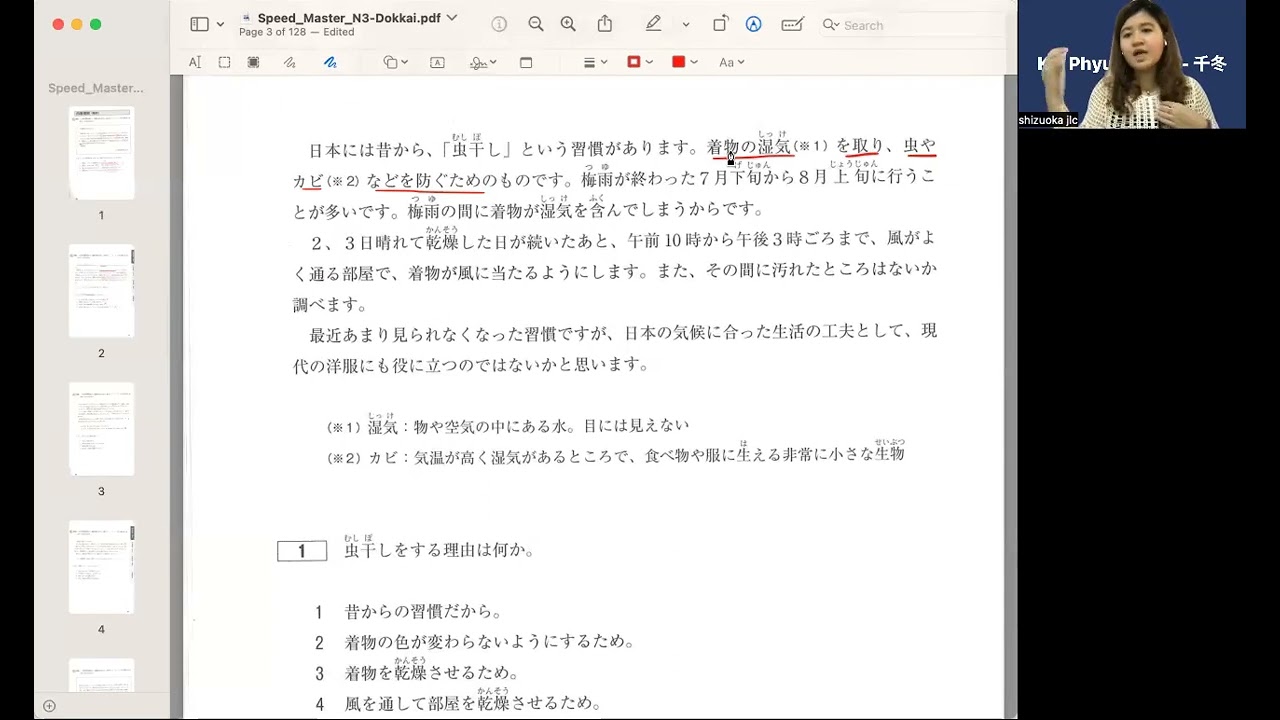Open the Speed_Master_N3-Dokkai.pdf title dropdown
The width and height of the screenshot is (1280, 720).
coord(451,18)
